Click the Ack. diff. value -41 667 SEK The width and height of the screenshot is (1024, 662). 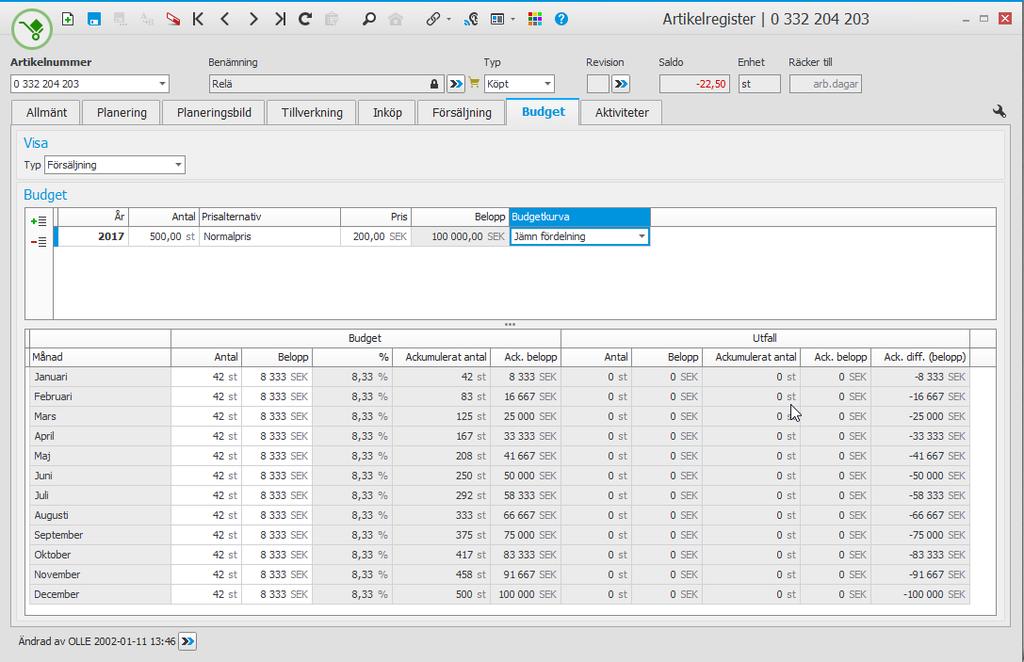921,456
